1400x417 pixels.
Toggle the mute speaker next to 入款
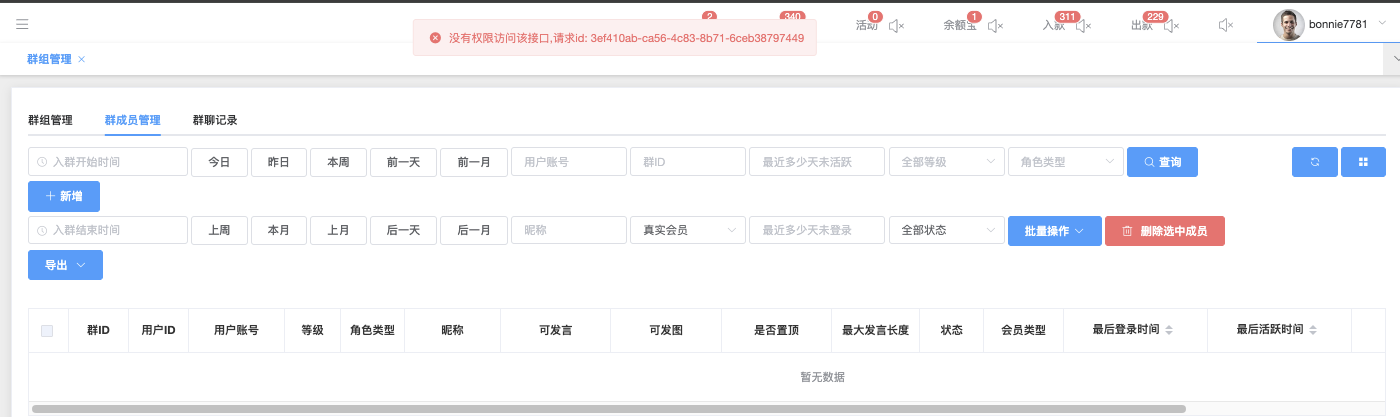1082,26
